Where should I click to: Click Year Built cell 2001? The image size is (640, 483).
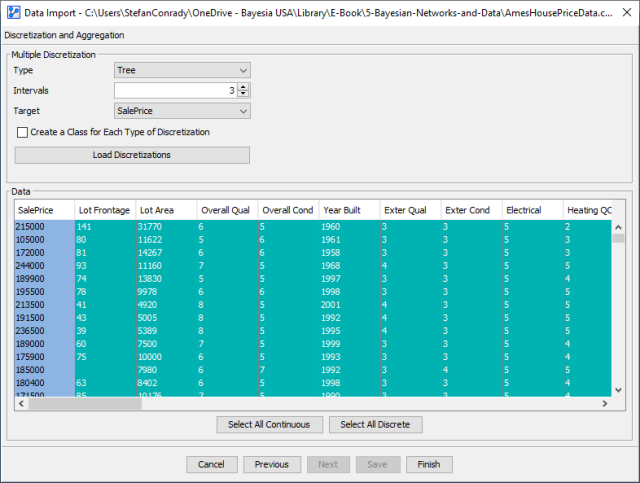(x=350, y=305)
